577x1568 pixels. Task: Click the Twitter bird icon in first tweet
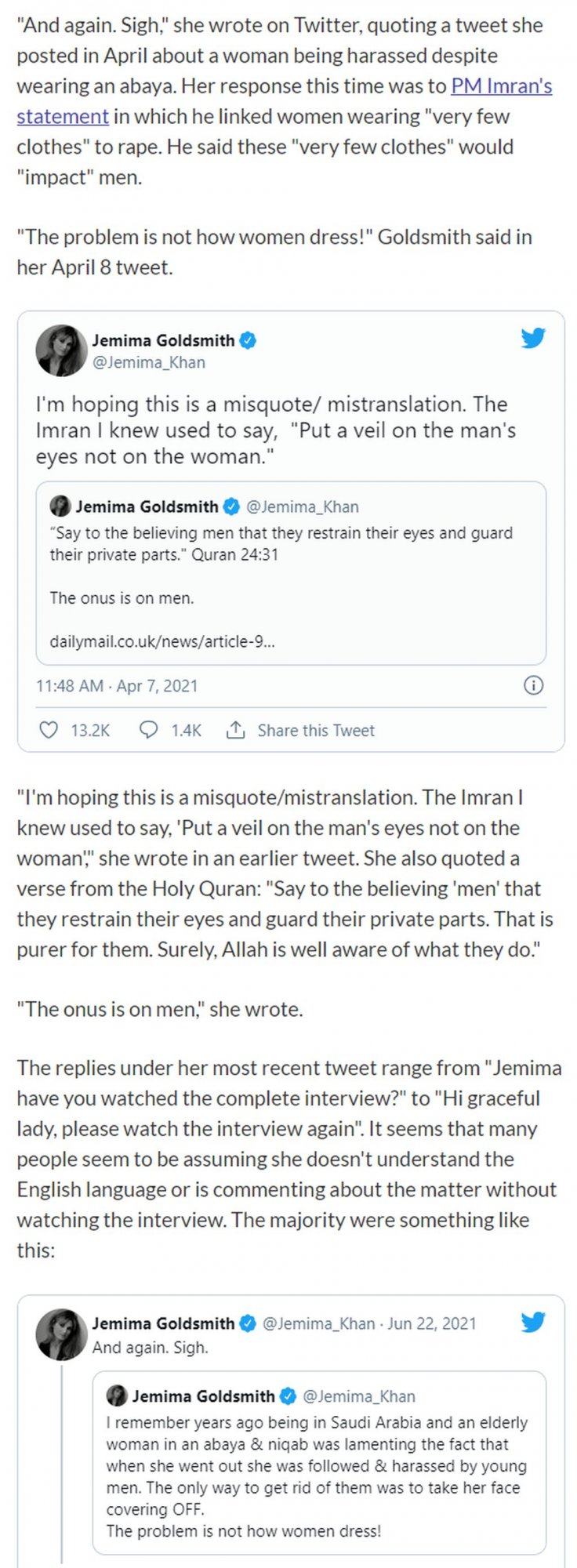click(x=533, y=339)
